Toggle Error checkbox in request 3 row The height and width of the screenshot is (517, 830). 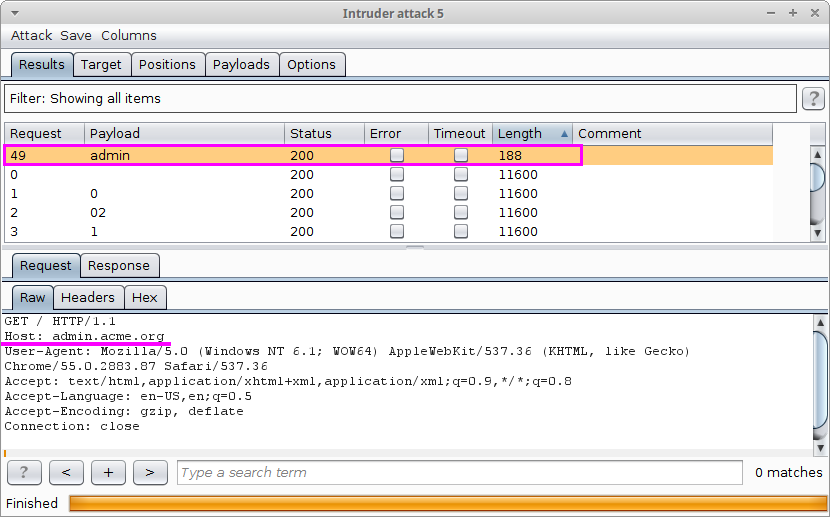point(396,231)
